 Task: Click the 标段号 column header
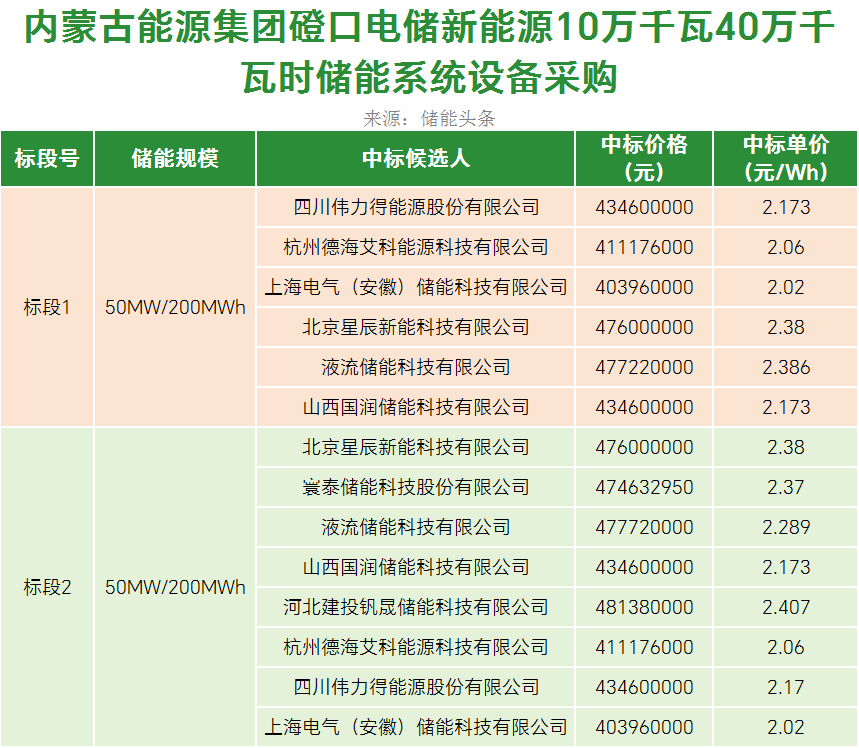click(x=47, y=159)
